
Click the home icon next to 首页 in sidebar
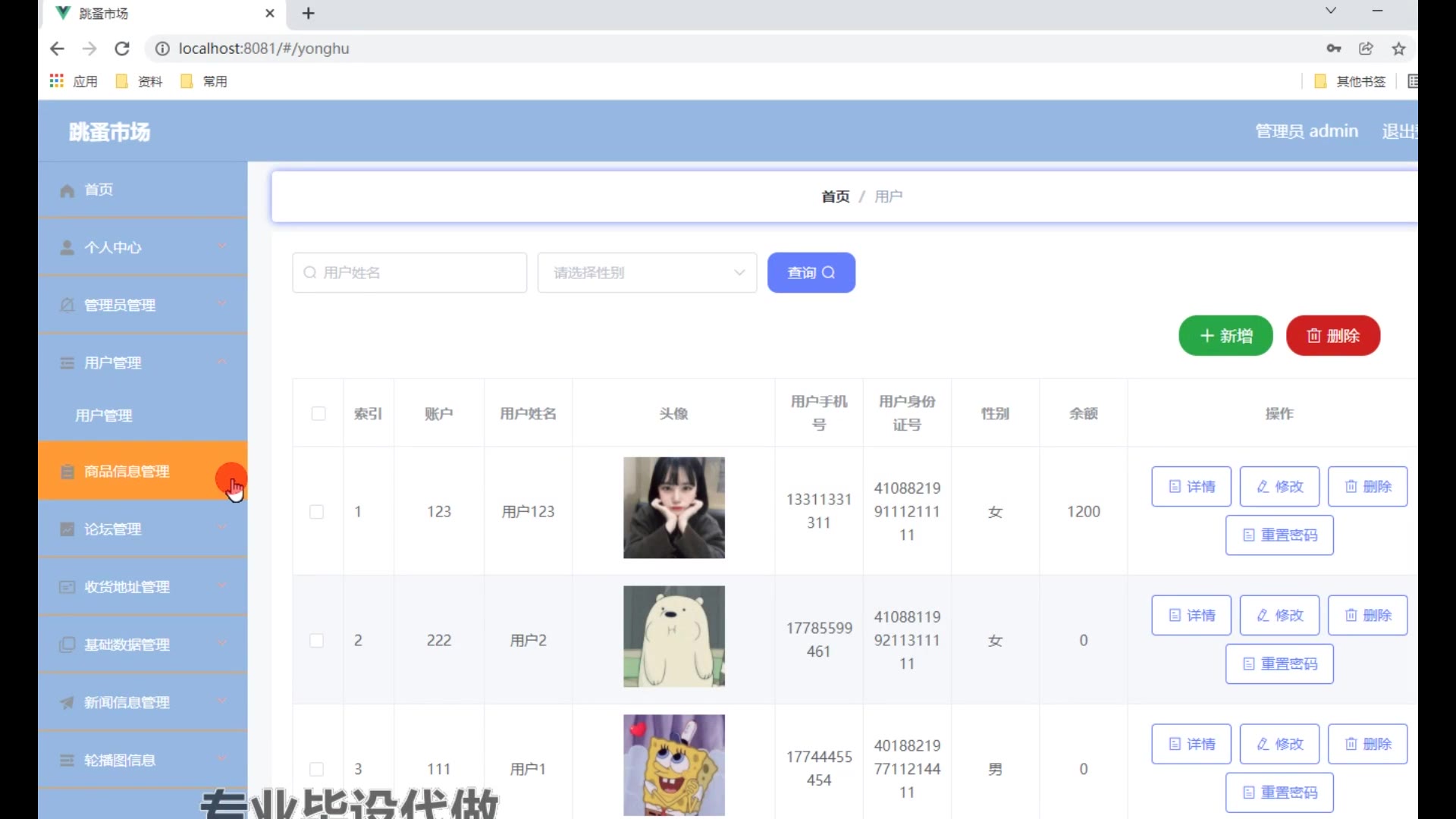click(x=67, y=190)
